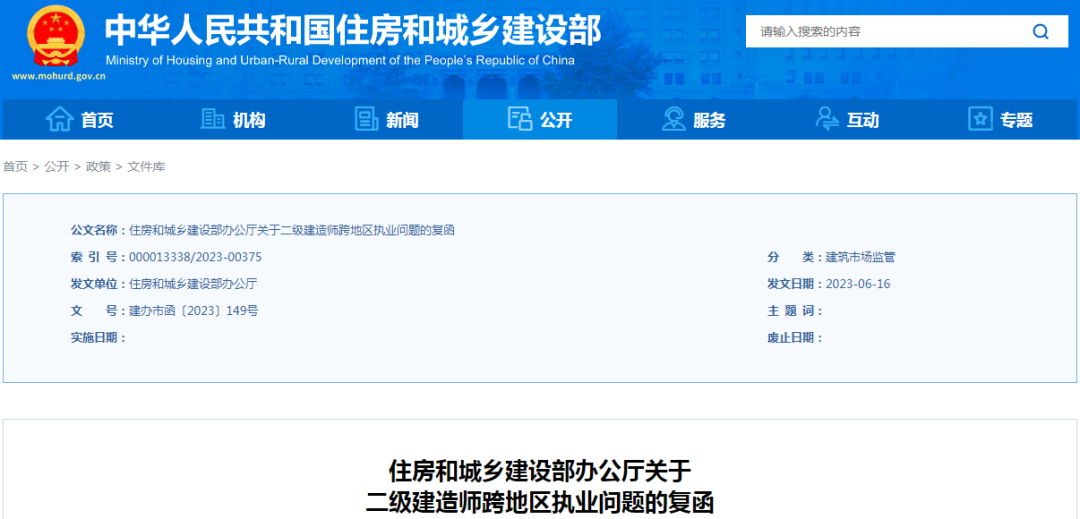Click the issue date 2023-06-16
Screen dimensions: 1080x519
(858, 284)
